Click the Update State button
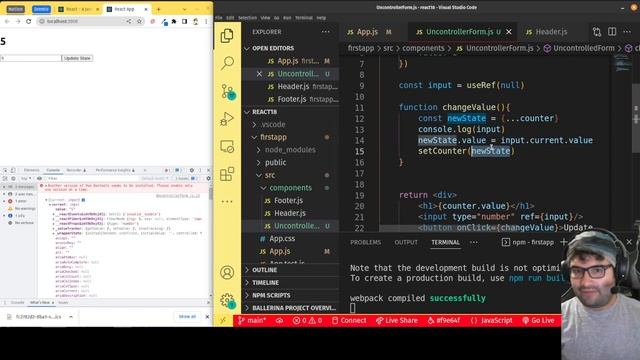 [x=77, y=58]
